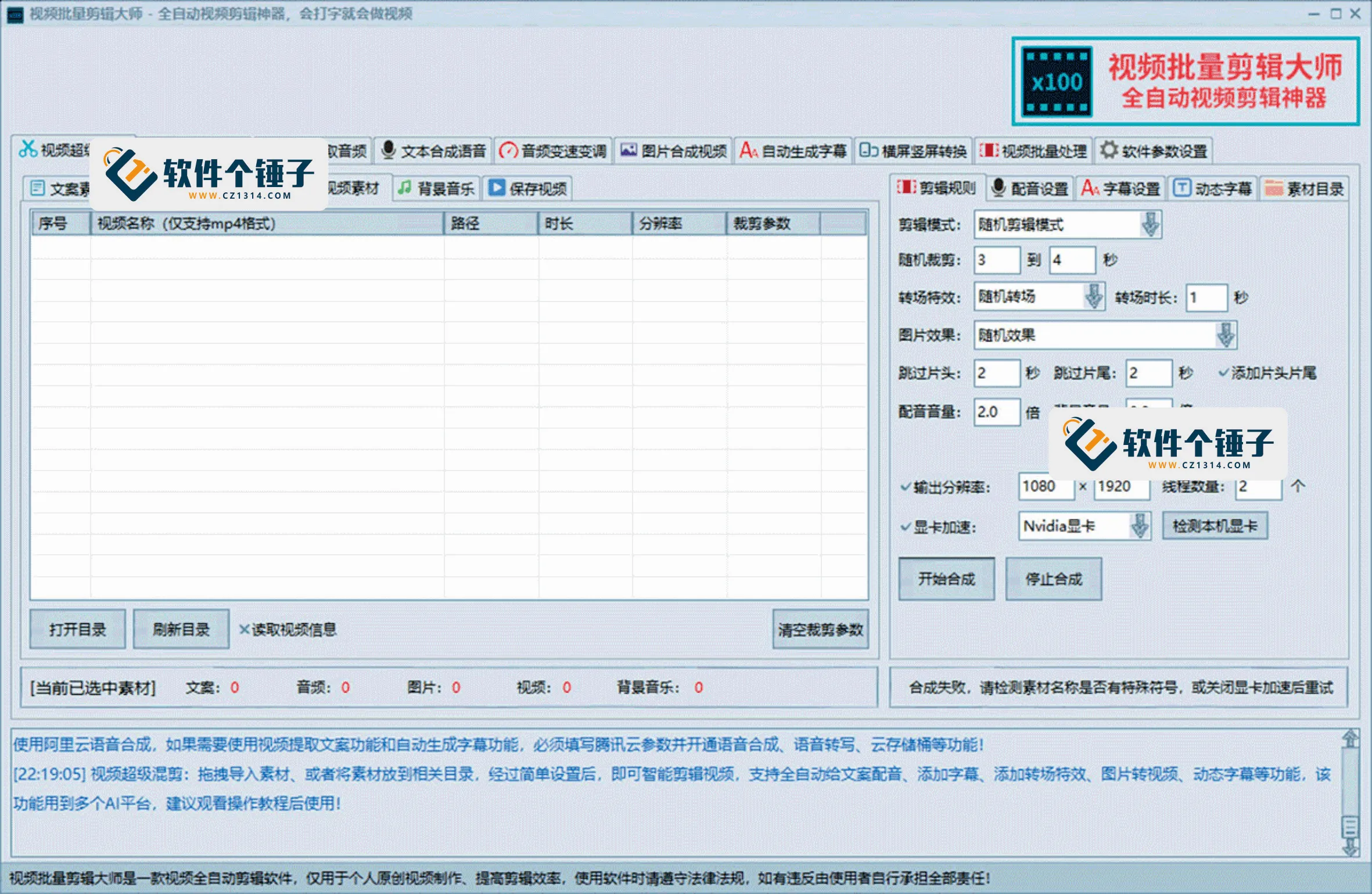Switch to 动态字幕 panel tab
The image size is (1372, 894).
click(1213, 188)
